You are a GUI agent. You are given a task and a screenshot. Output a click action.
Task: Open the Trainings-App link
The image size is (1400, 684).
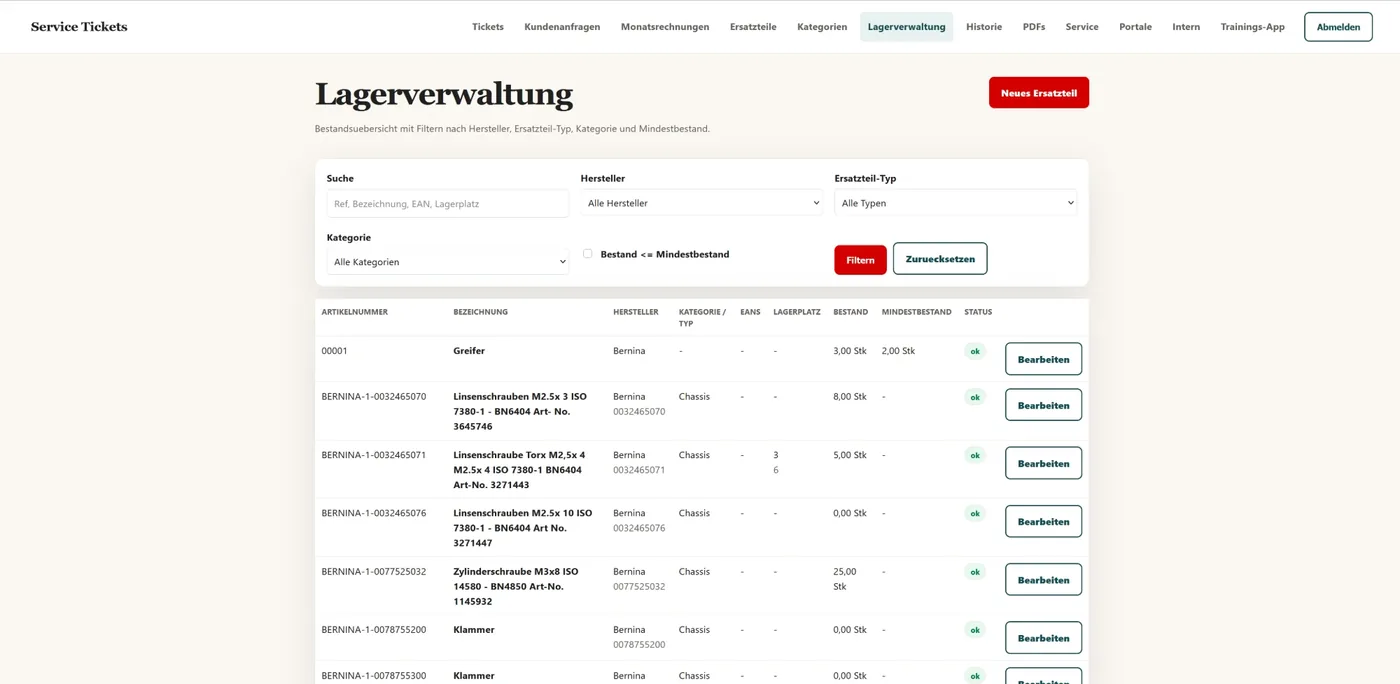[x=1252, y=27]
